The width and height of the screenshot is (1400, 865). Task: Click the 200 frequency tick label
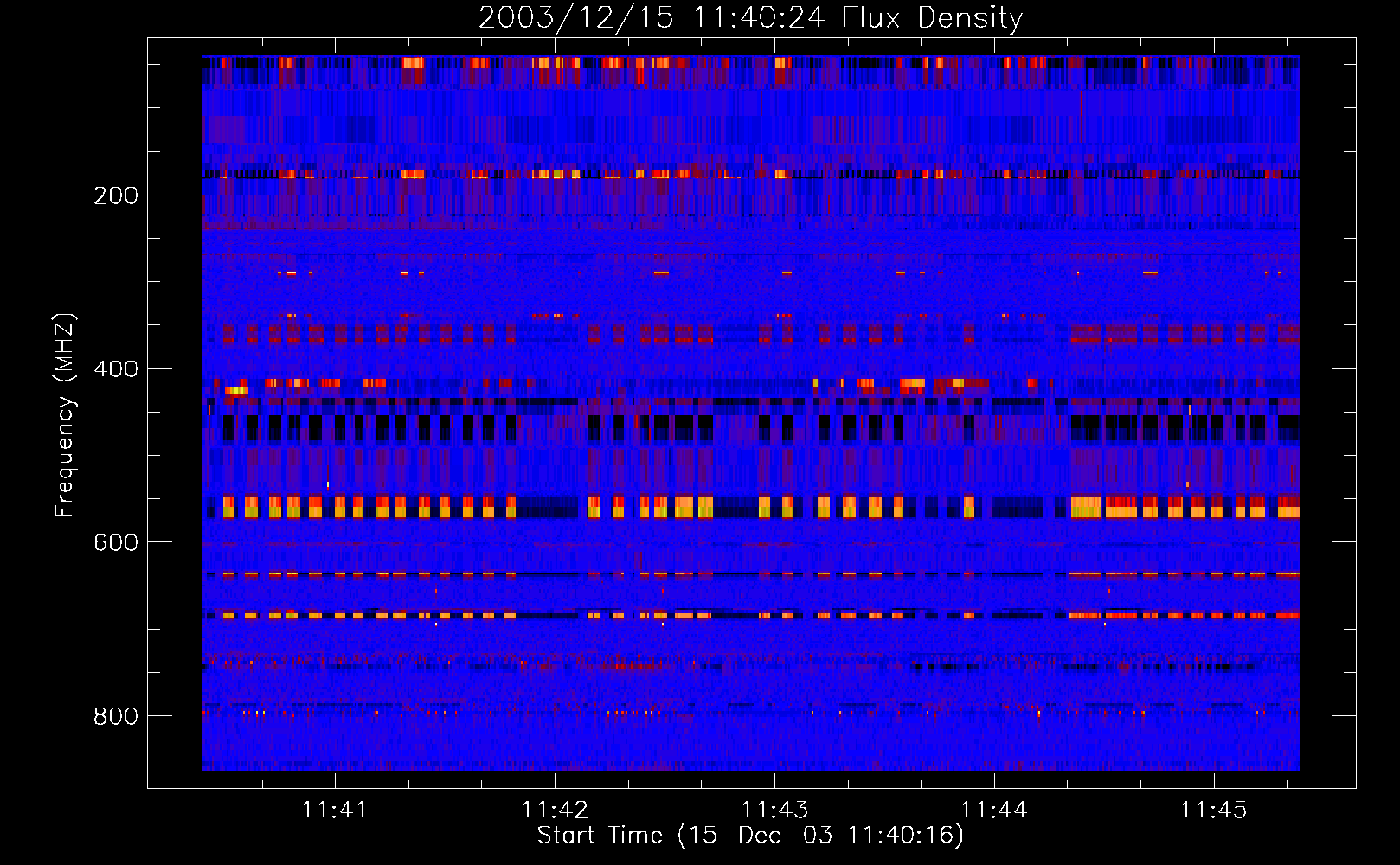pyautogui.click(x=116, y=195)
